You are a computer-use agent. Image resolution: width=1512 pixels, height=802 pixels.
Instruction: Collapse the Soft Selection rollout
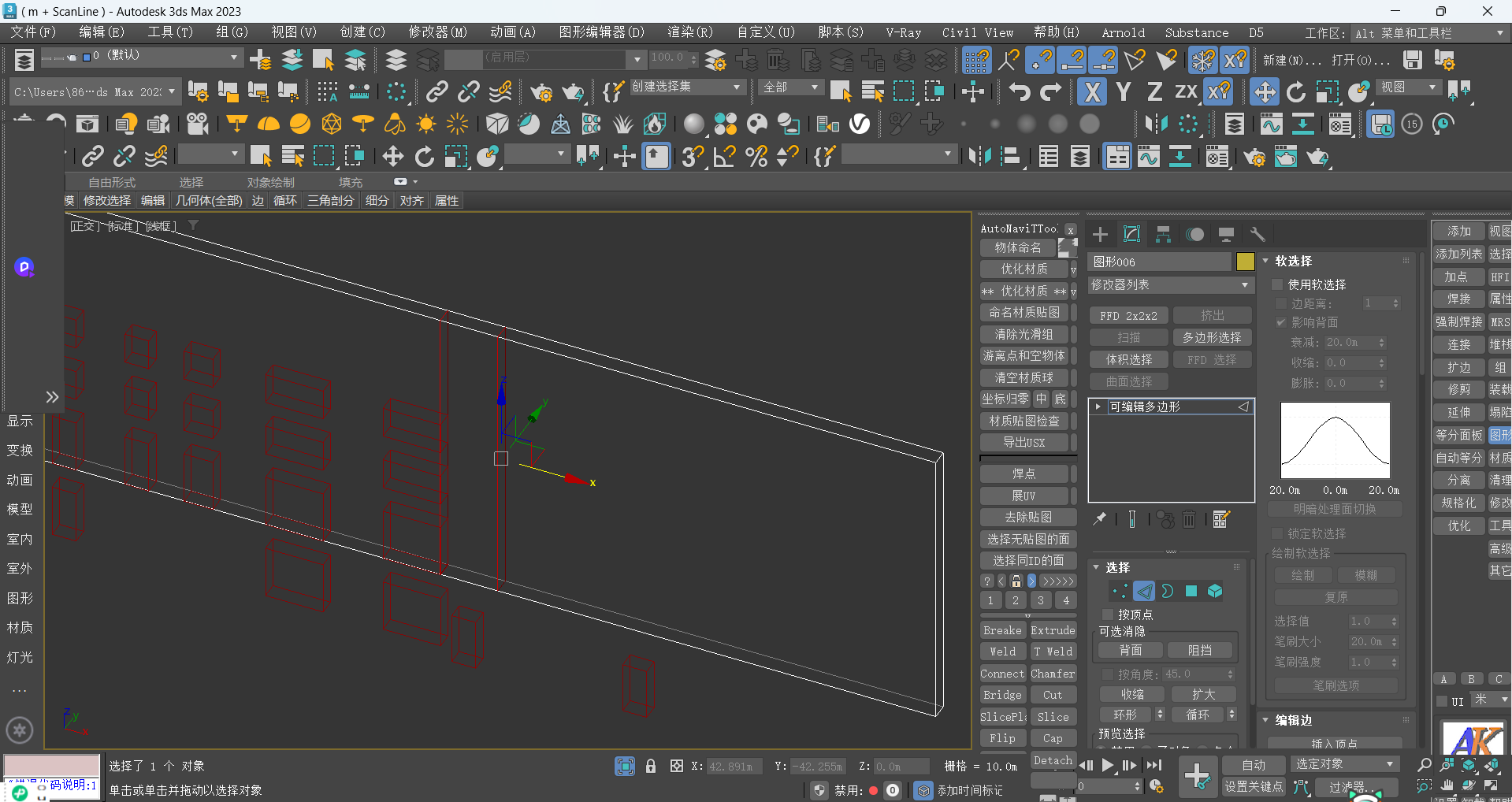1265,261
